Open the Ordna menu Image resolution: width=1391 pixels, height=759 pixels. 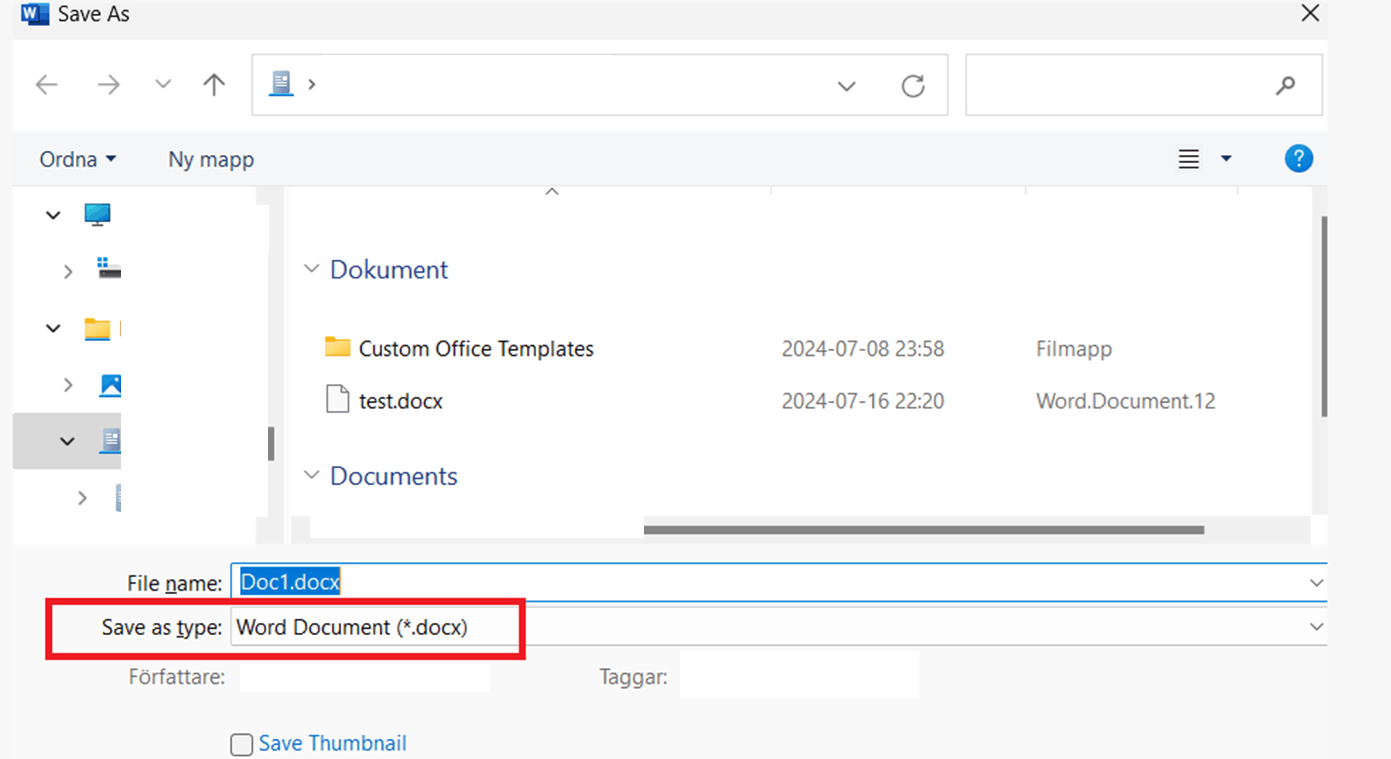pos(76,158)
